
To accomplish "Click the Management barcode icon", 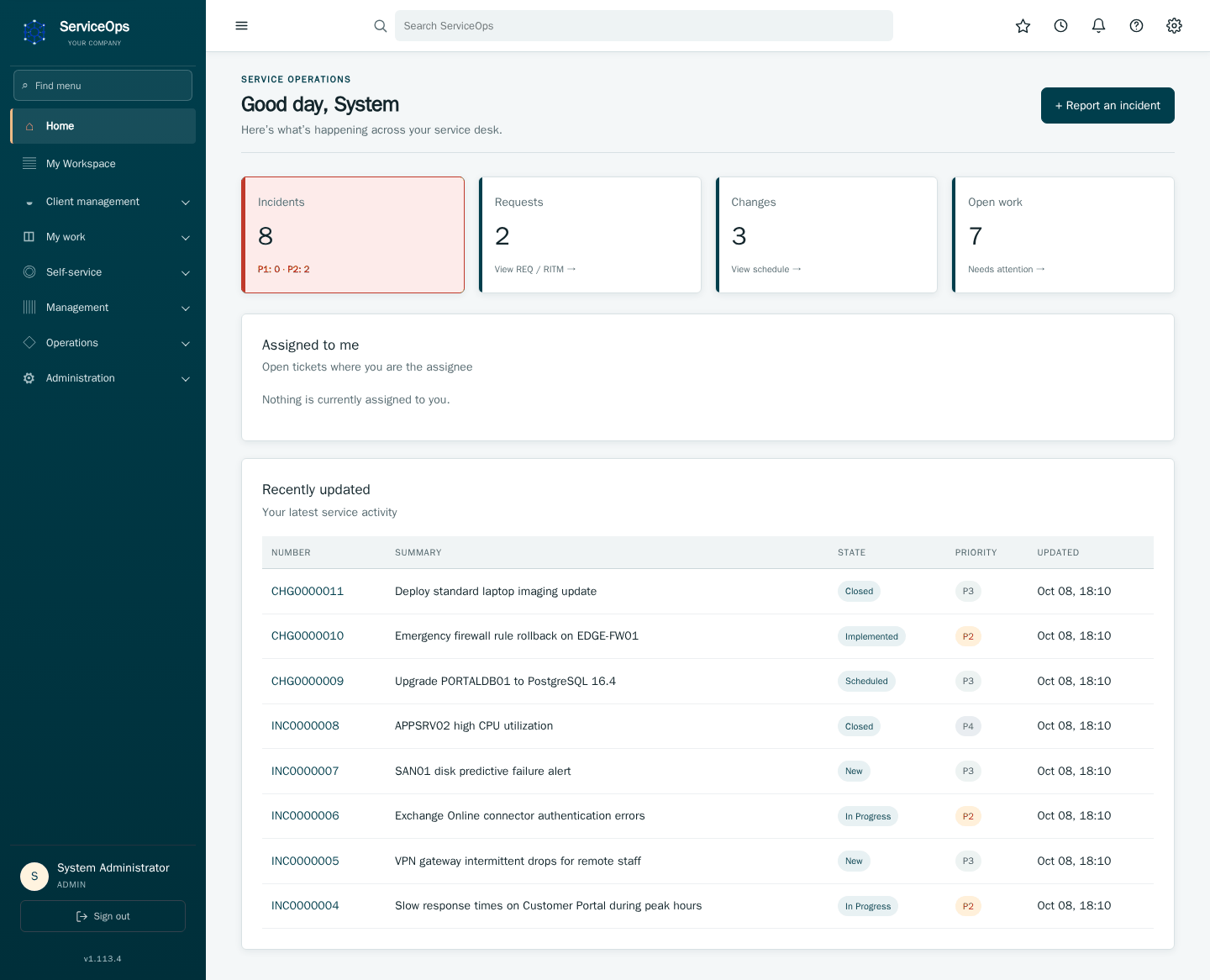I will tap(29, 308).
